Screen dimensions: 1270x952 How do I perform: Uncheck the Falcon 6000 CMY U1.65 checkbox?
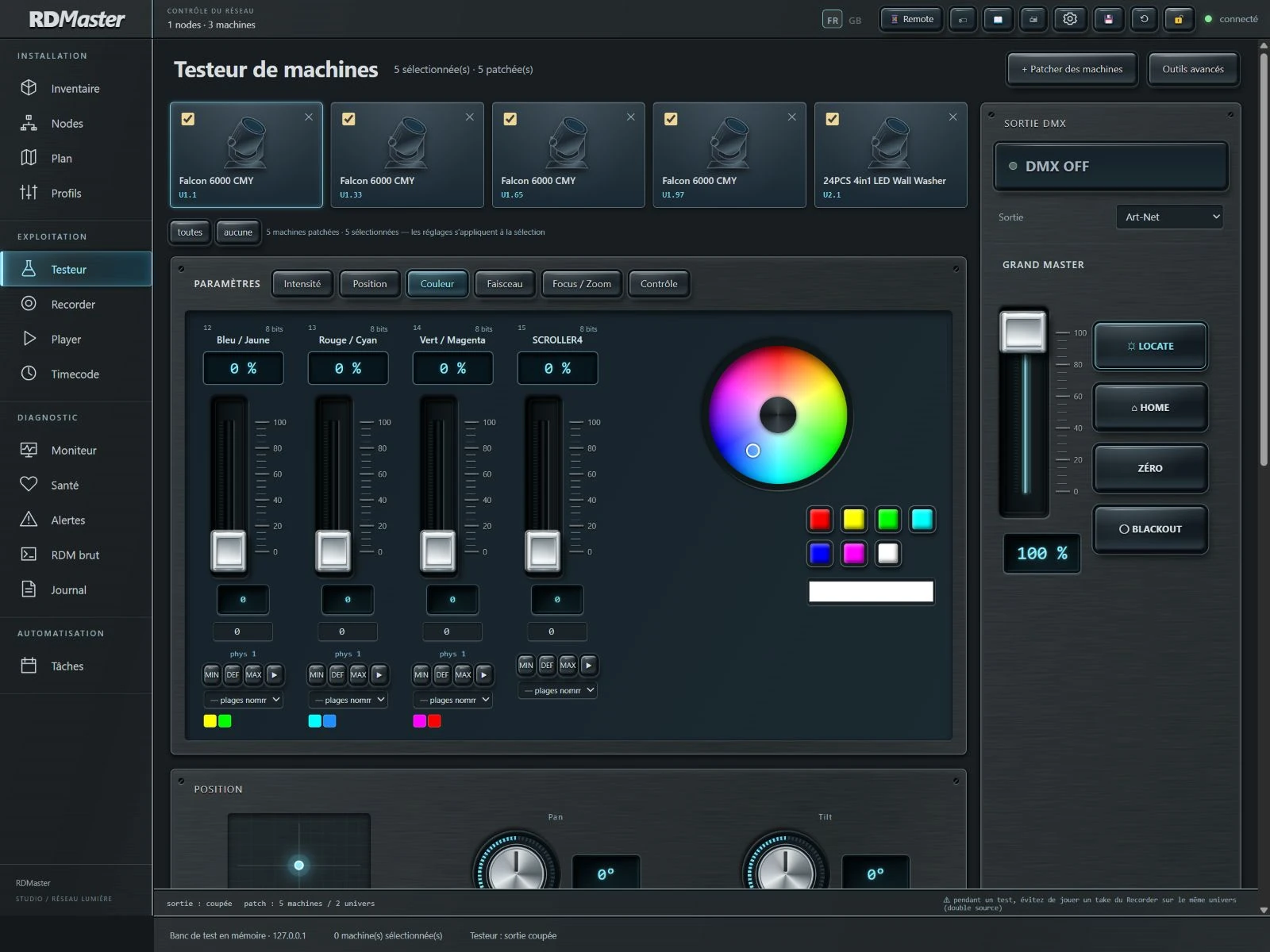pyautogui.click(x=510, y=119)
